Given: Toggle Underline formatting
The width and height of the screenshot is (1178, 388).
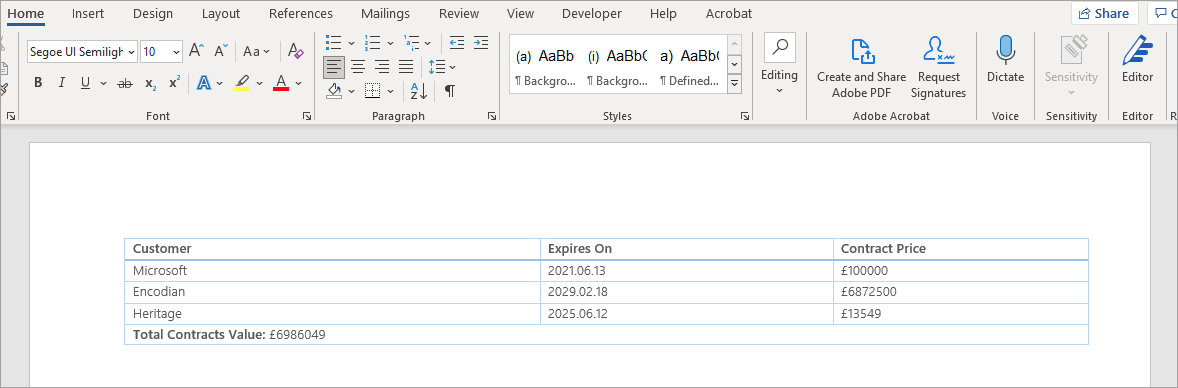Looking at the screenshot, I should (85, 83).
